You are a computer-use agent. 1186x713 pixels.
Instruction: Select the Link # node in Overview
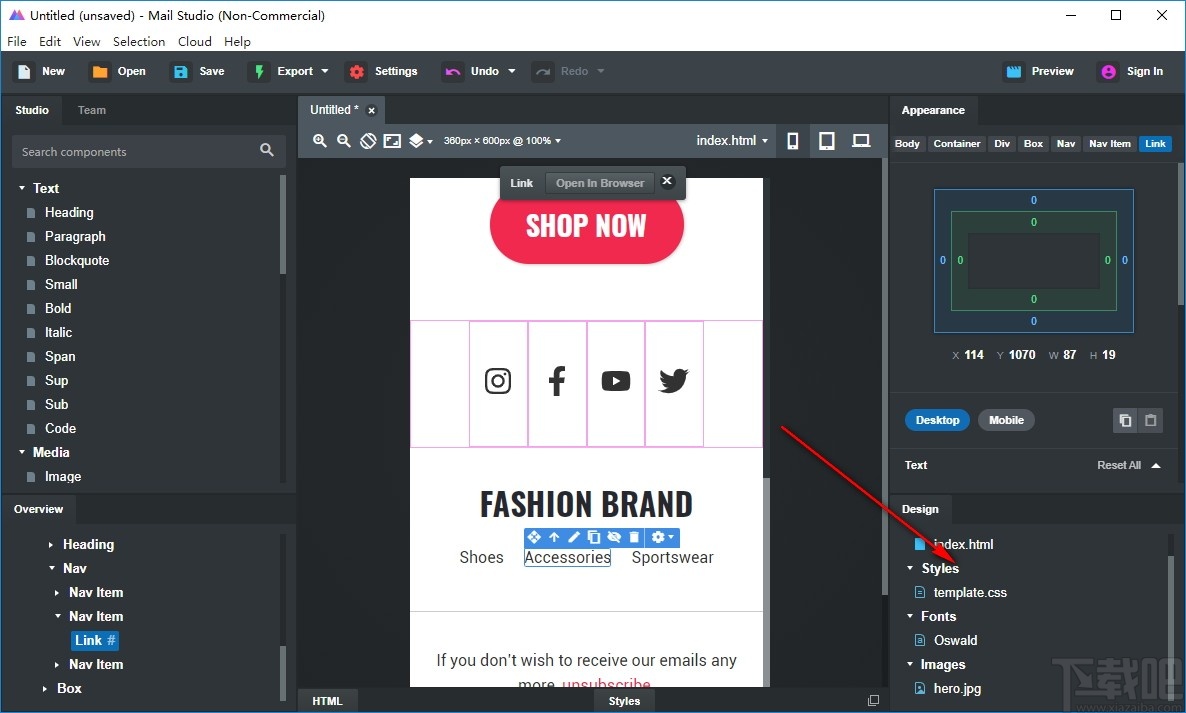point(95,640)
